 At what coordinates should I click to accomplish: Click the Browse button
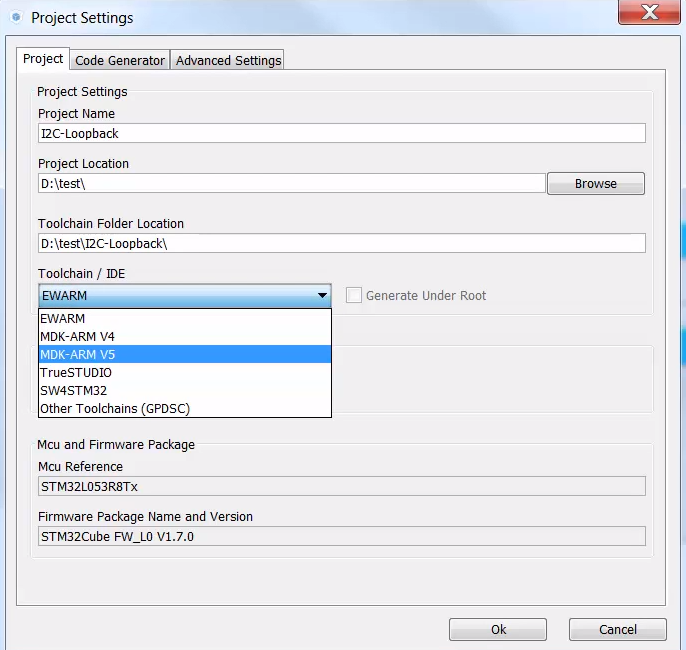[595, 183]
